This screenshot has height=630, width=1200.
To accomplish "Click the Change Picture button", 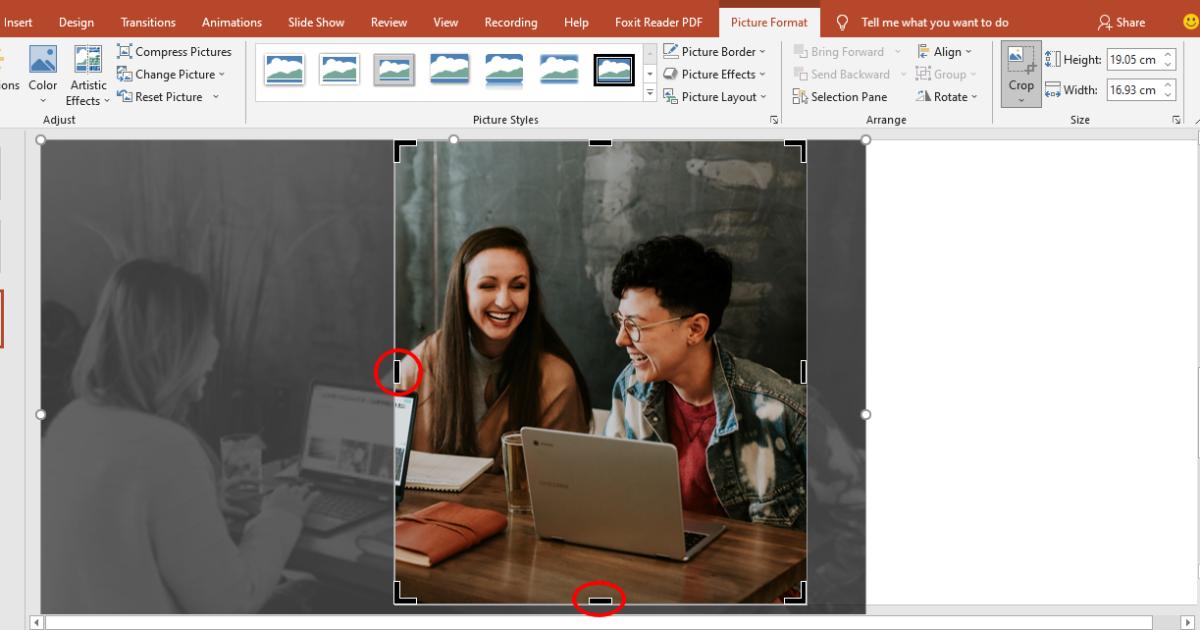I will pos(175,74).
